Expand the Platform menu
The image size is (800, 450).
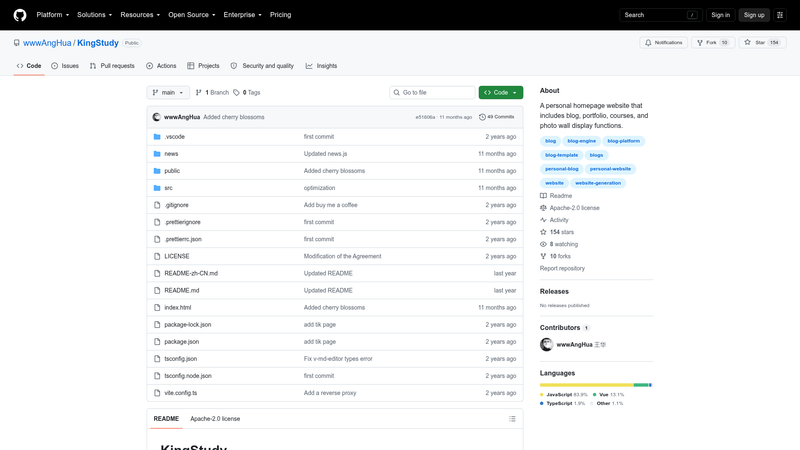[53, 15]
